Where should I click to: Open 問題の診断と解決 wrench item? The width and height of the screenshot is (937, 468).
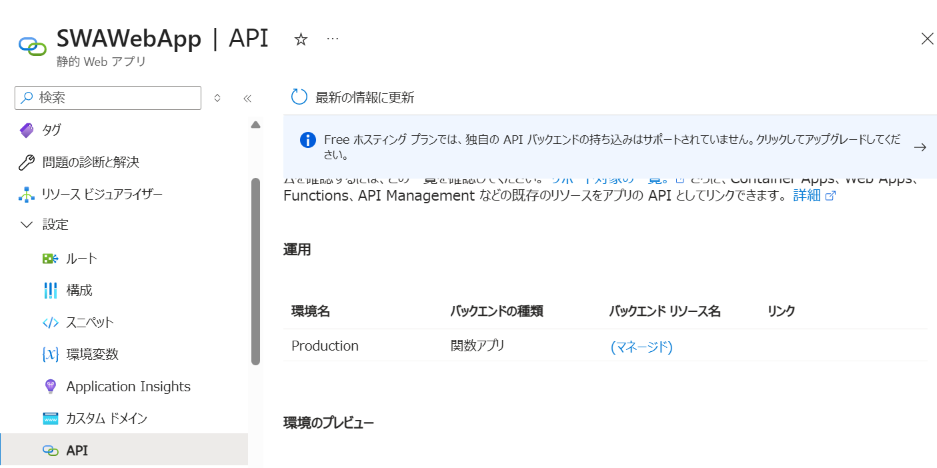pyautogui.click(x=90, y=162)
